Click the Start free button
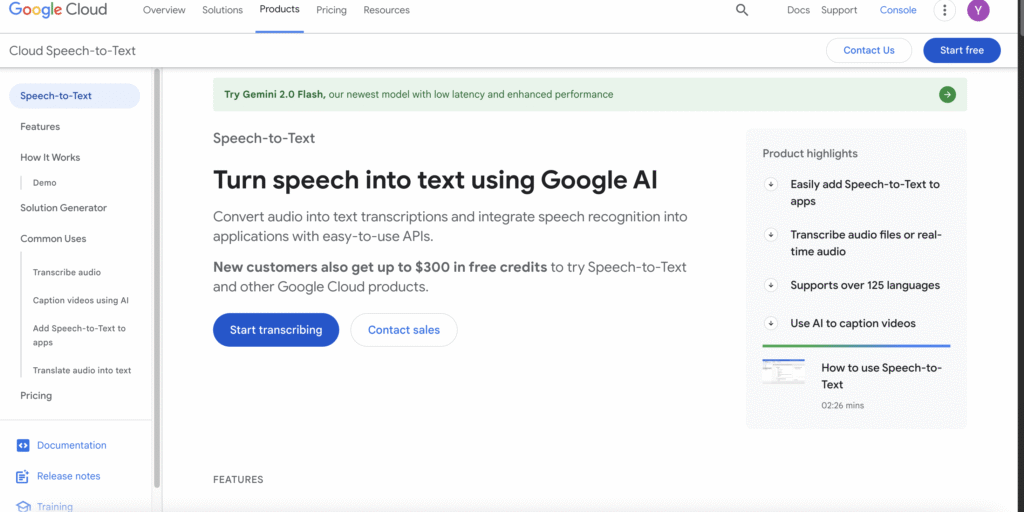The width and height of the screenshot is (1024, 512). [x=961, y=50]
